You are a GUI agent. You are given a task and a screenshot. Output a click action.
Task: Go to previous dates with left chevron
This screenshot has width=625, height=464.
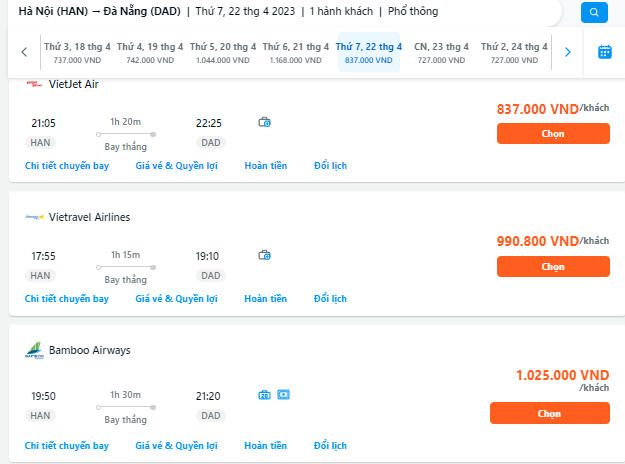[24, 52]
